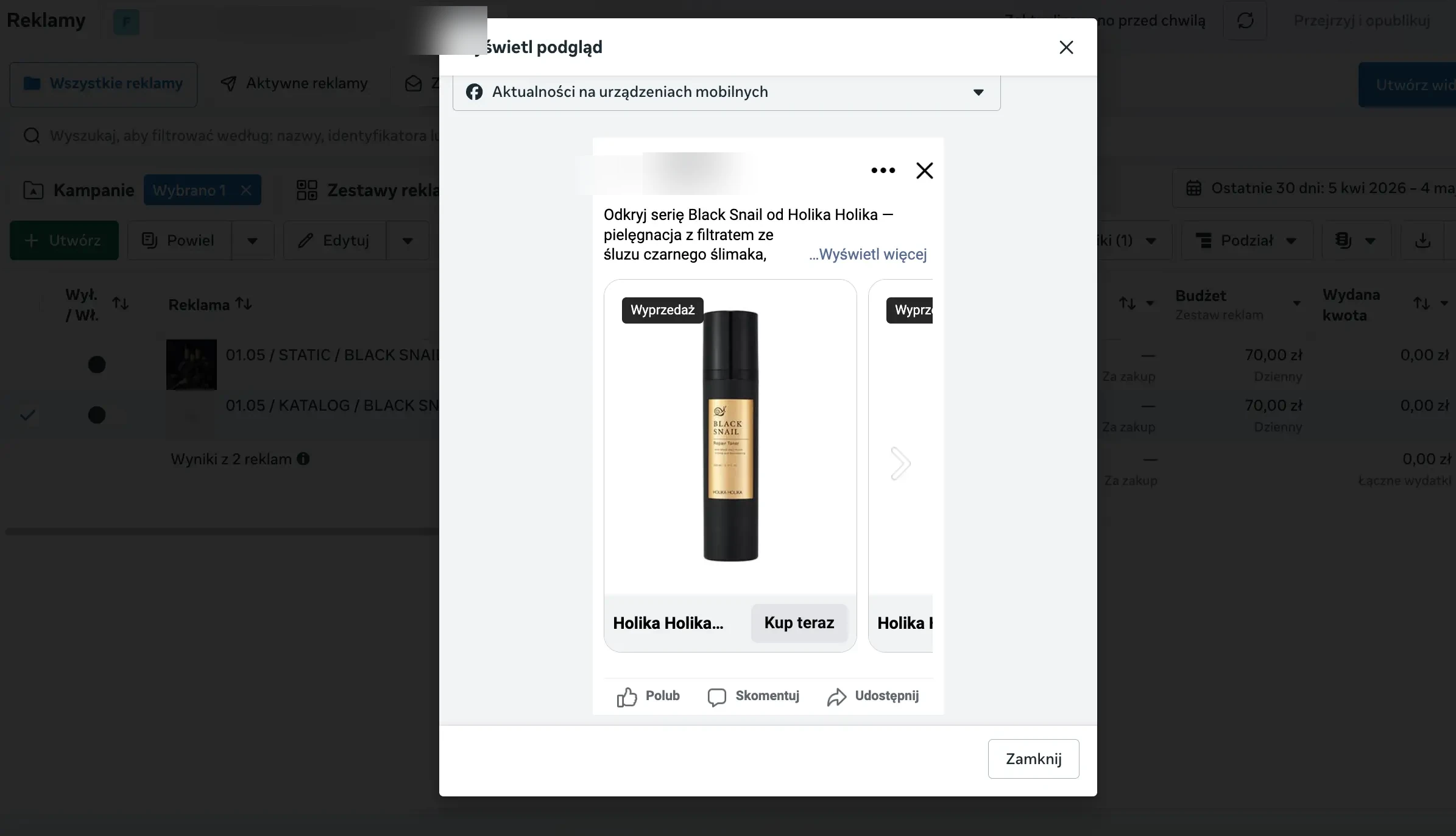Open the placement dropdown 'Aktualności na urządzeniach mobilnych'

[726, 92]
